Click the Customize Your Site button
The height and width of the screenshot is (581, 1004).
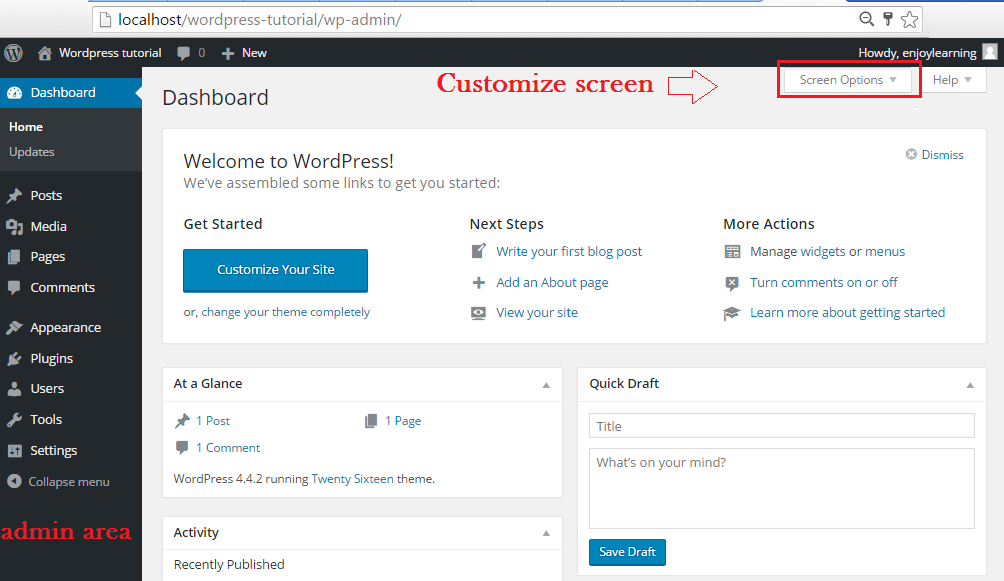click(275, 270)
